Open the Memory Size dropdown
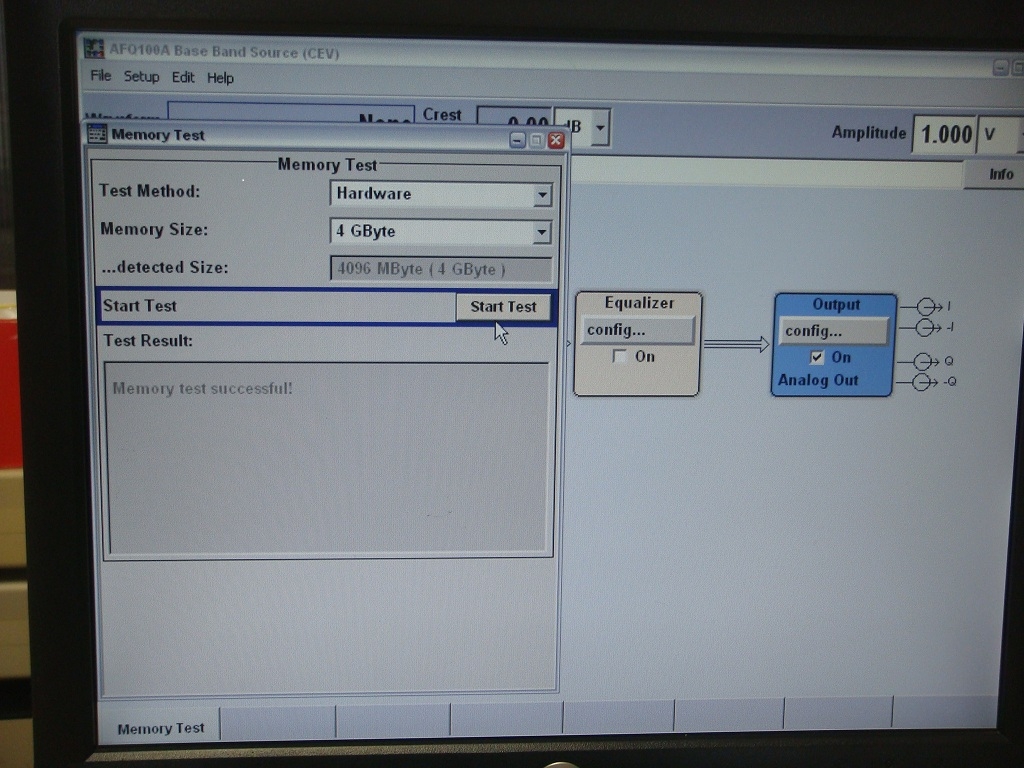 pos(542,233)
